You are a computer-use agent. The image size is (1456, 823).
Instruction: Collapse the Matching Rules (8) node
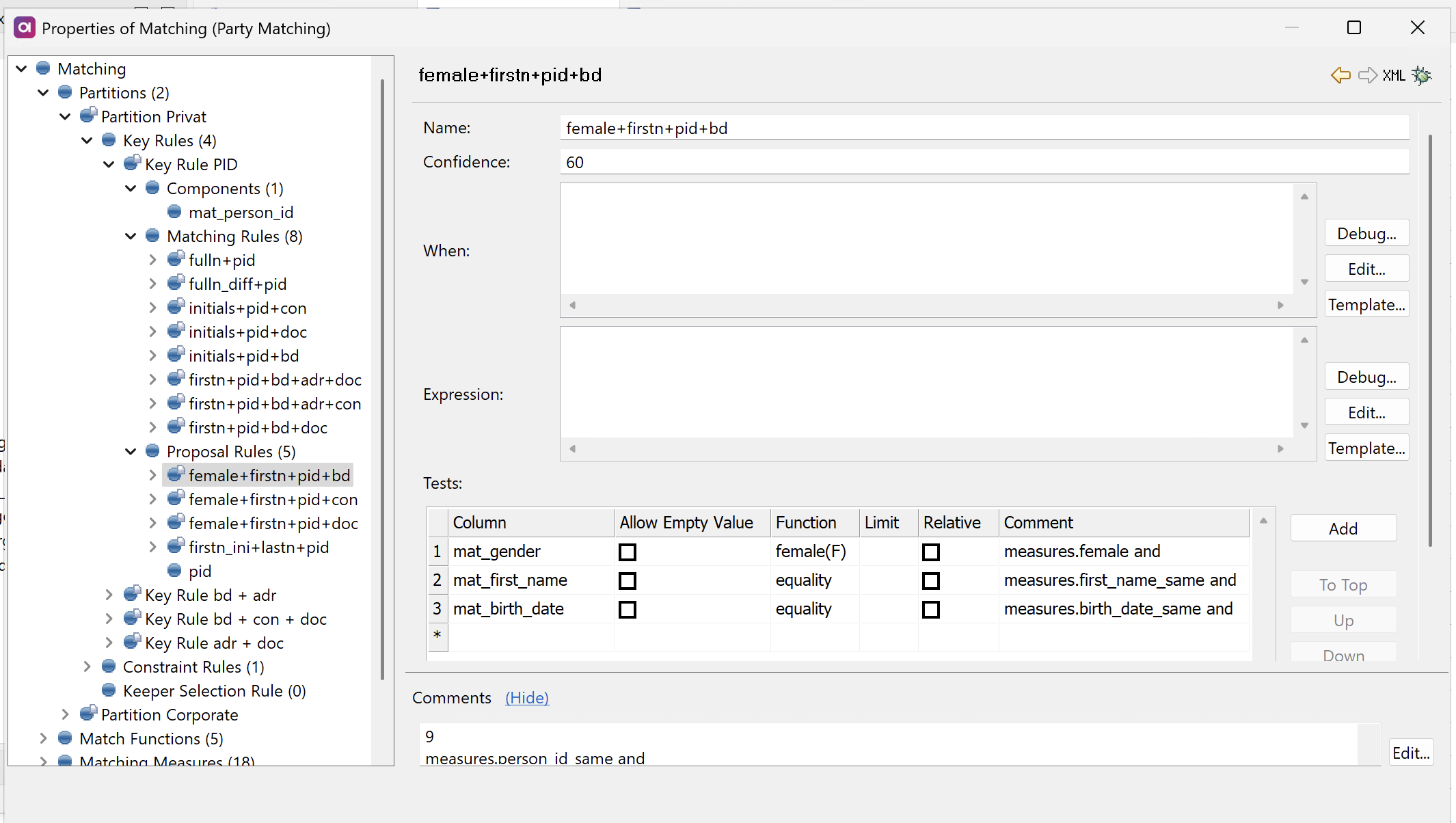click(131, 237)
